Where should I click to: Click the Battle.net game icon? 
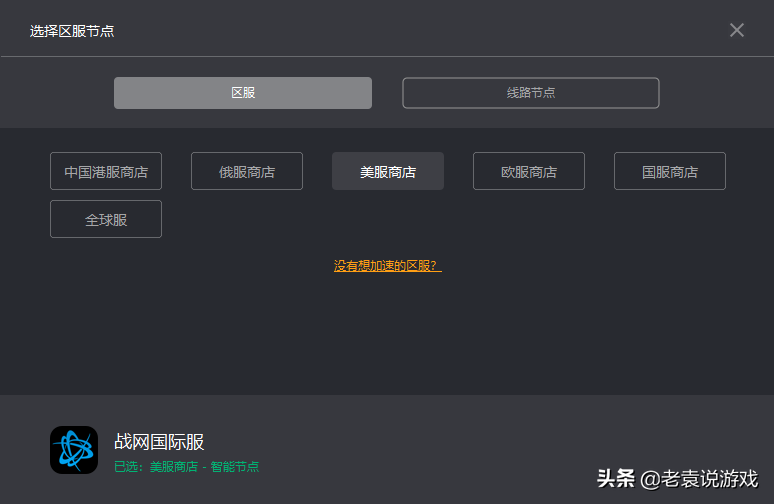tap(74, 450)
